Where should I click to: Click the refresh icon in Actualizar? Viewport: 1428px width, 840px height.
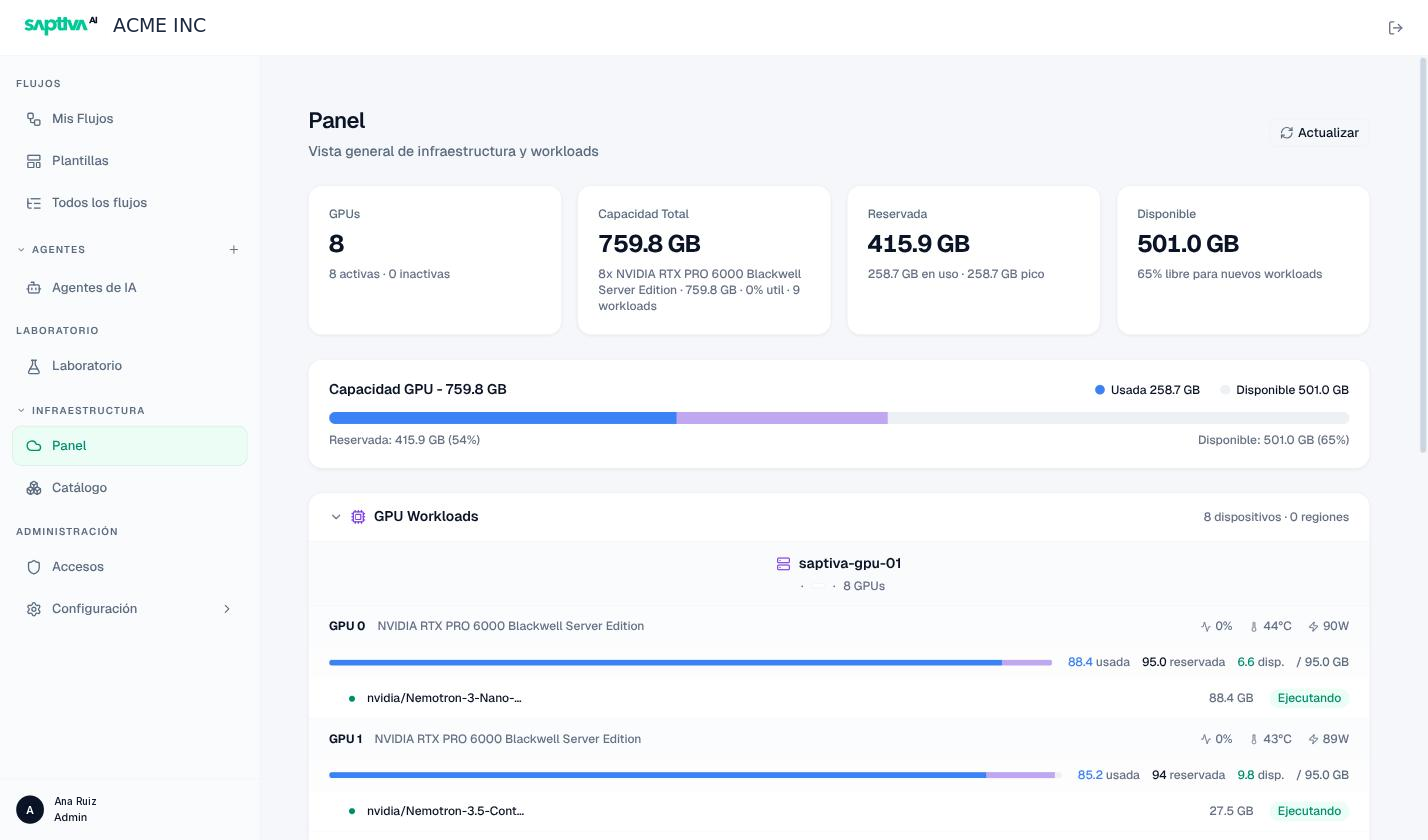[x=1287, y=133]
